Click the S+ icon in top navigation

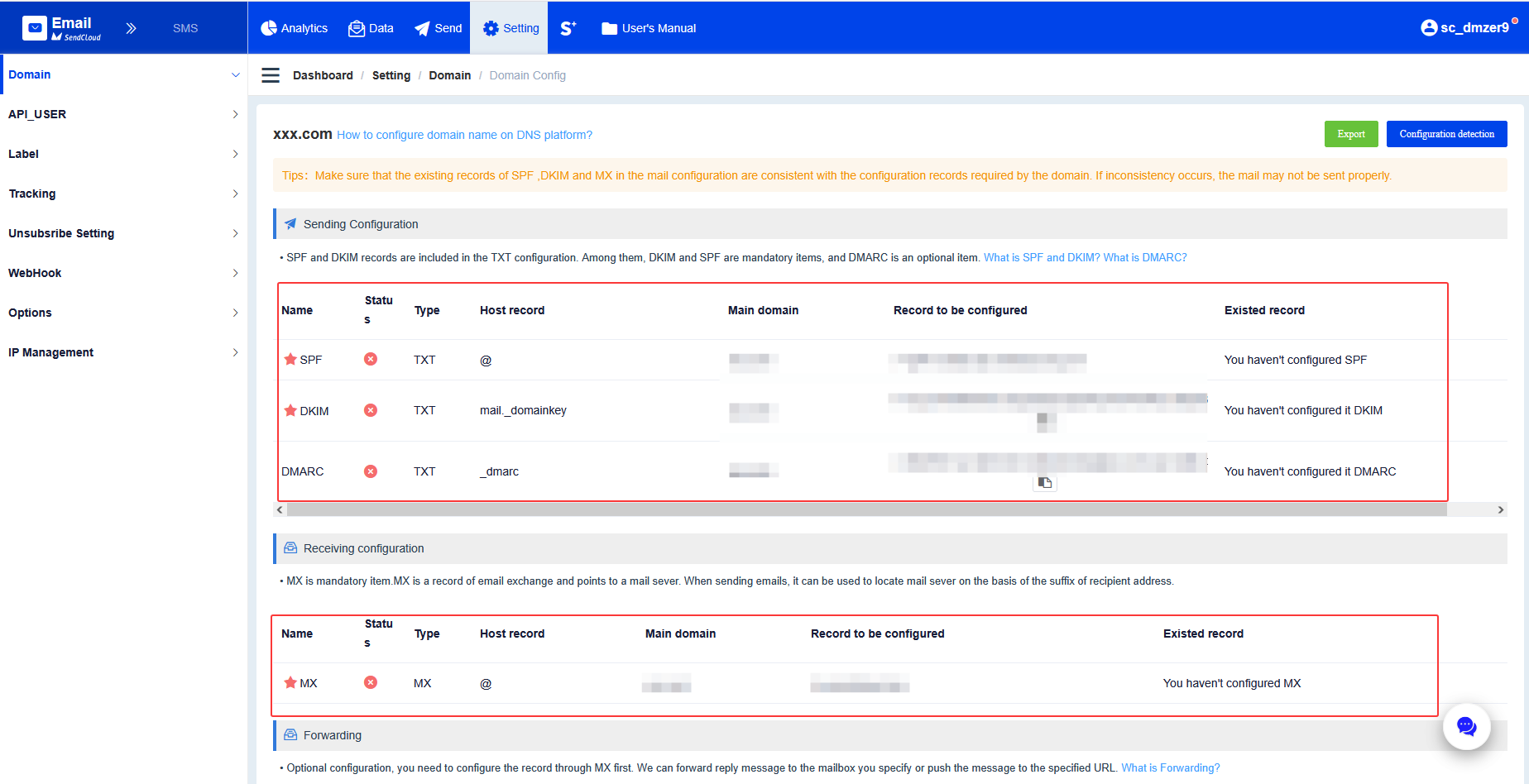[568, 28]
